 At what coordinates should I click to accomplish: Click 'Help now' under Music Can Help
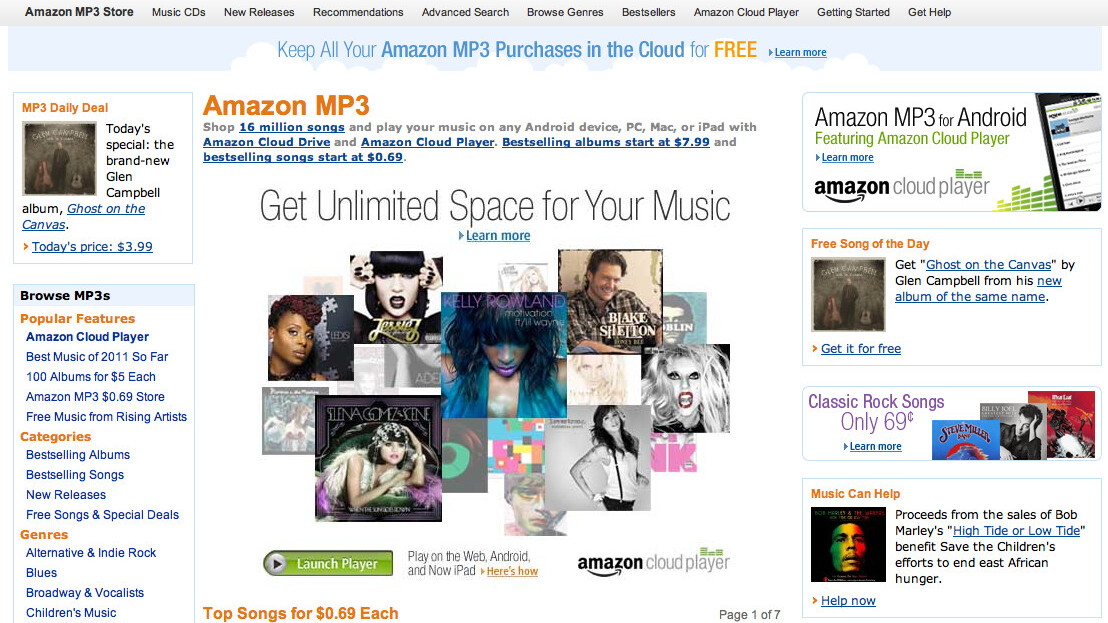pyautogui.click(x=848, y=600)
